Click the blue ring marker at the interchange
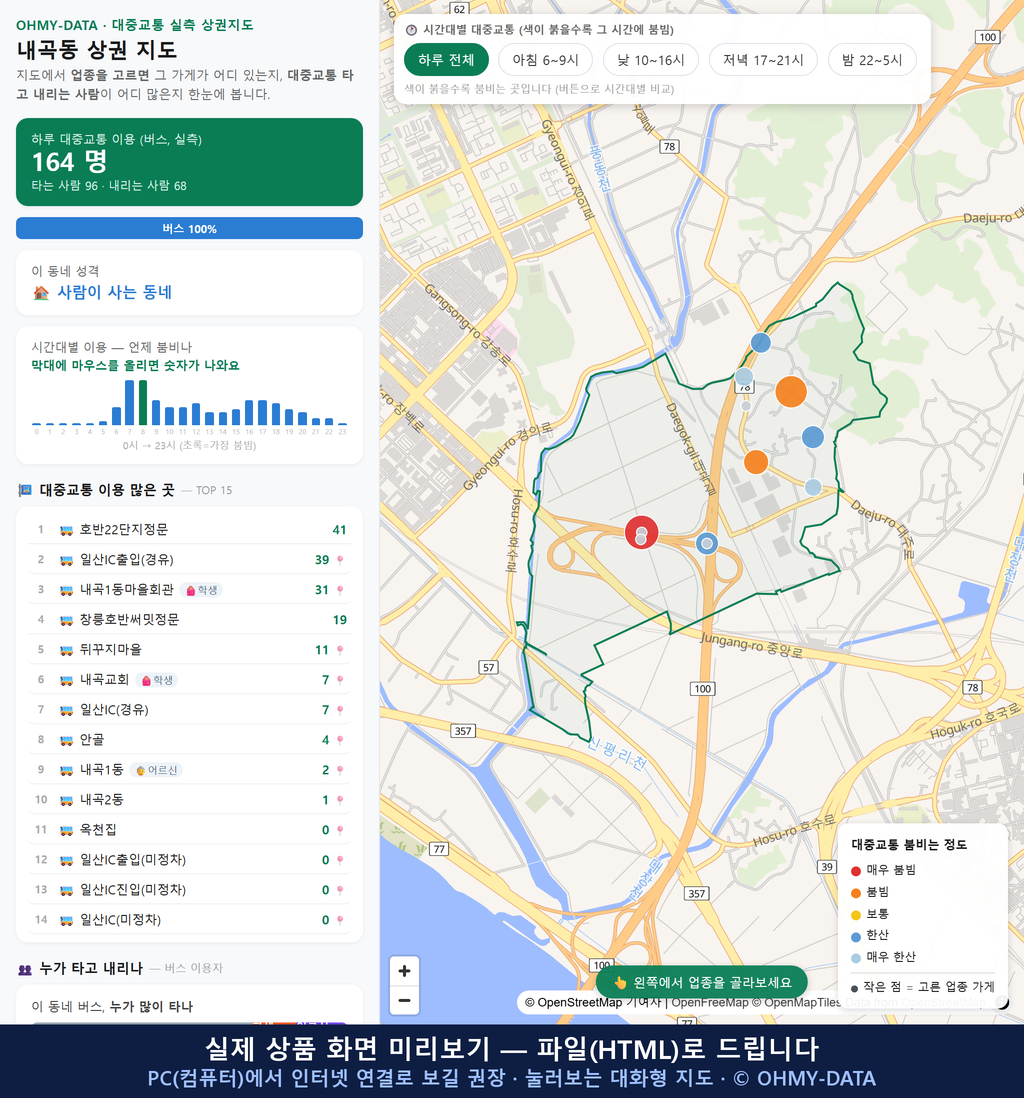1024x1098 pixels. 707,543
